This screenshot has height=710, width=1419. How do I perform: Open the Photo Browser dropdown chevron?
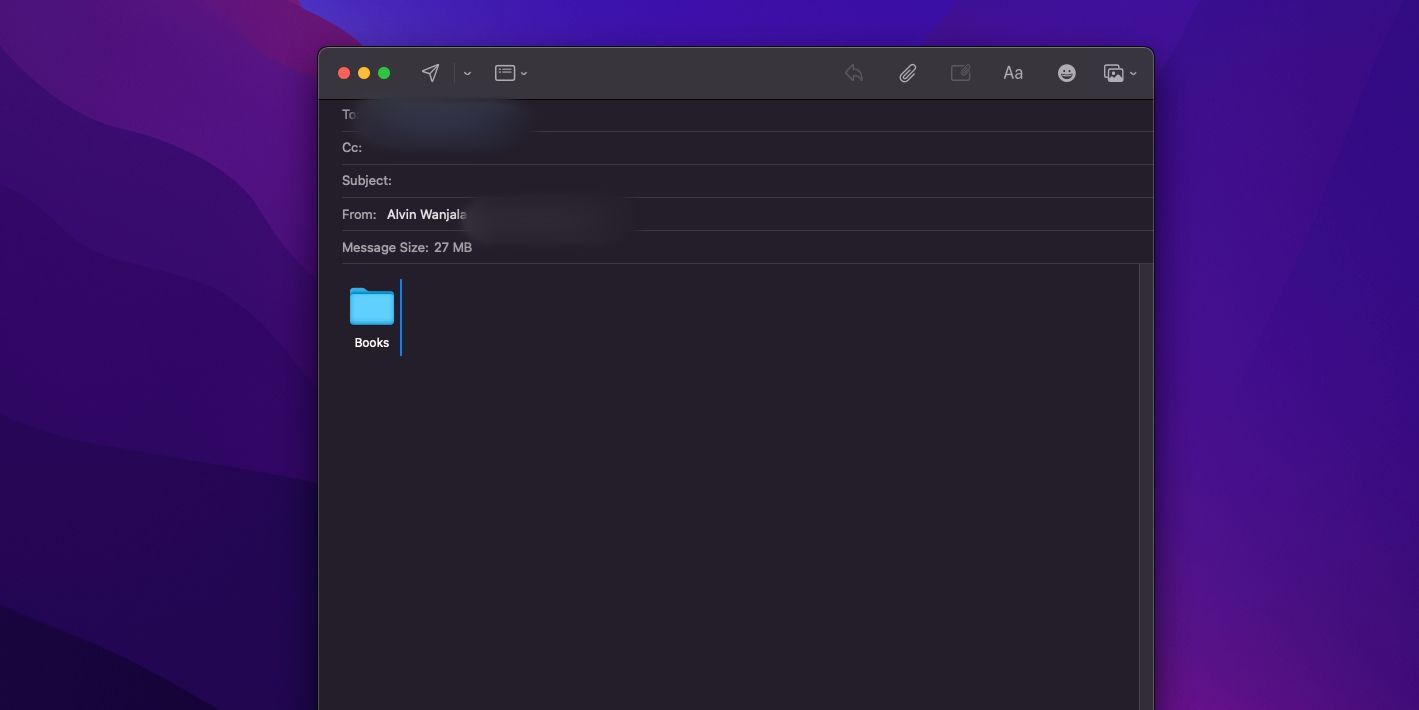1132,74
